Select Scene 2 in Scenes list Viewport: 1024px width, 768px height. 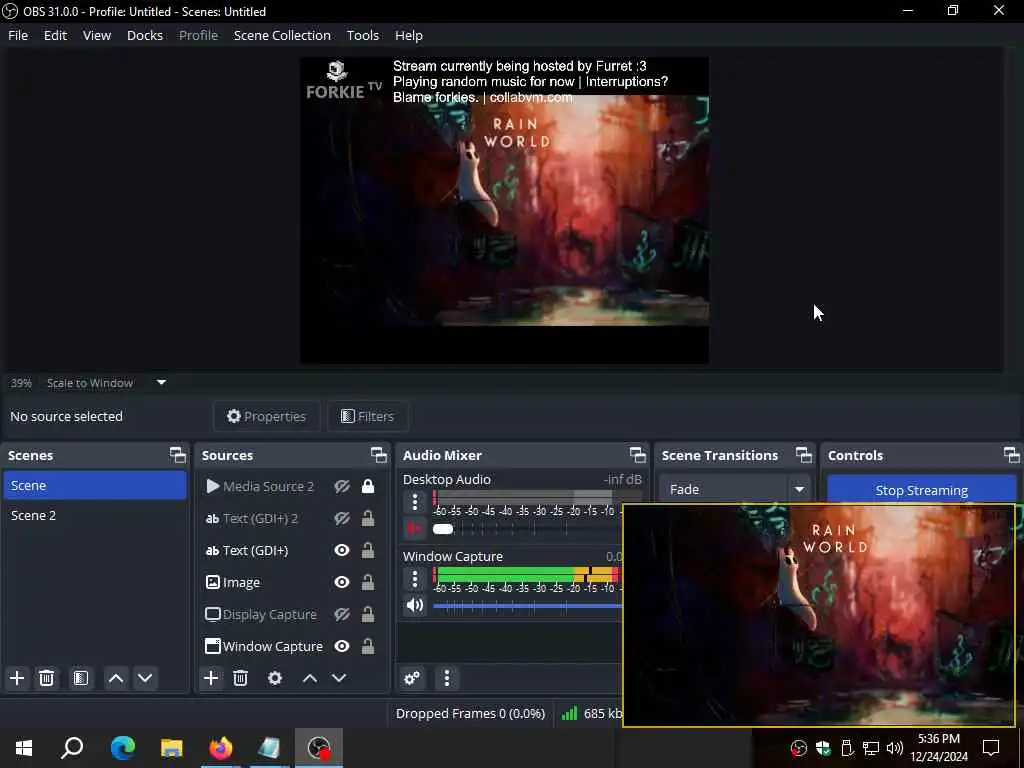(x=95, y=515)
